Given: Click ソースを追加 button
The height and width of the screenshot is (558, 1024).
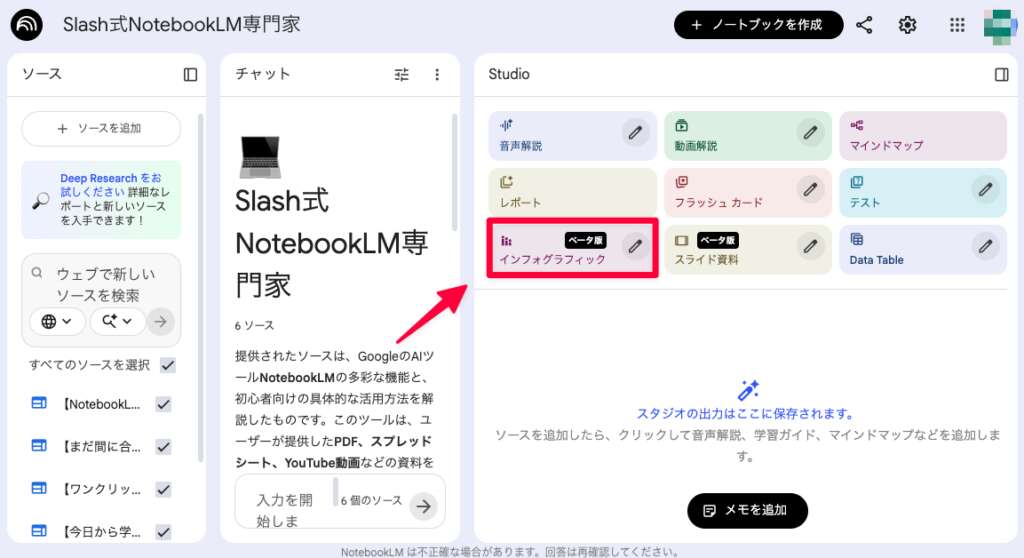Looking at the screenshot, I should point(101,128).
